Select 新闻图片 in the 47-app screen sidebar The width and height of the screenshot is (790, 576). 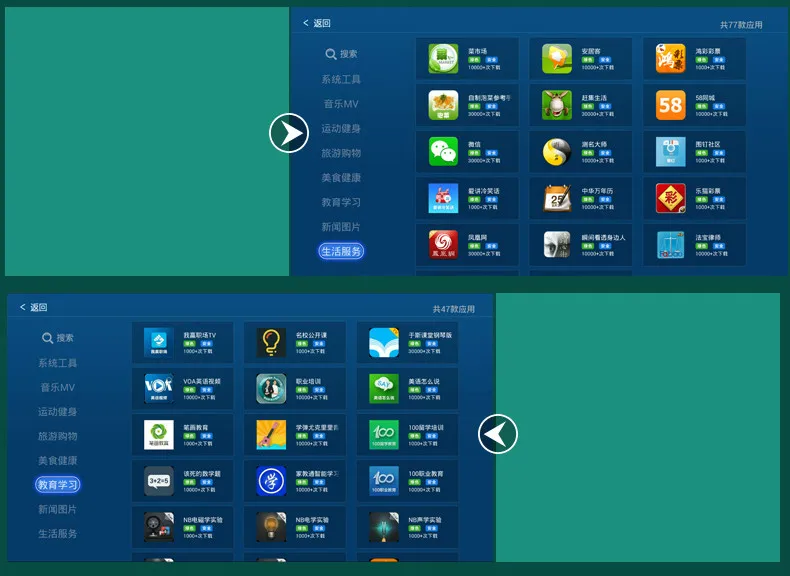click(x=57, y=509)
